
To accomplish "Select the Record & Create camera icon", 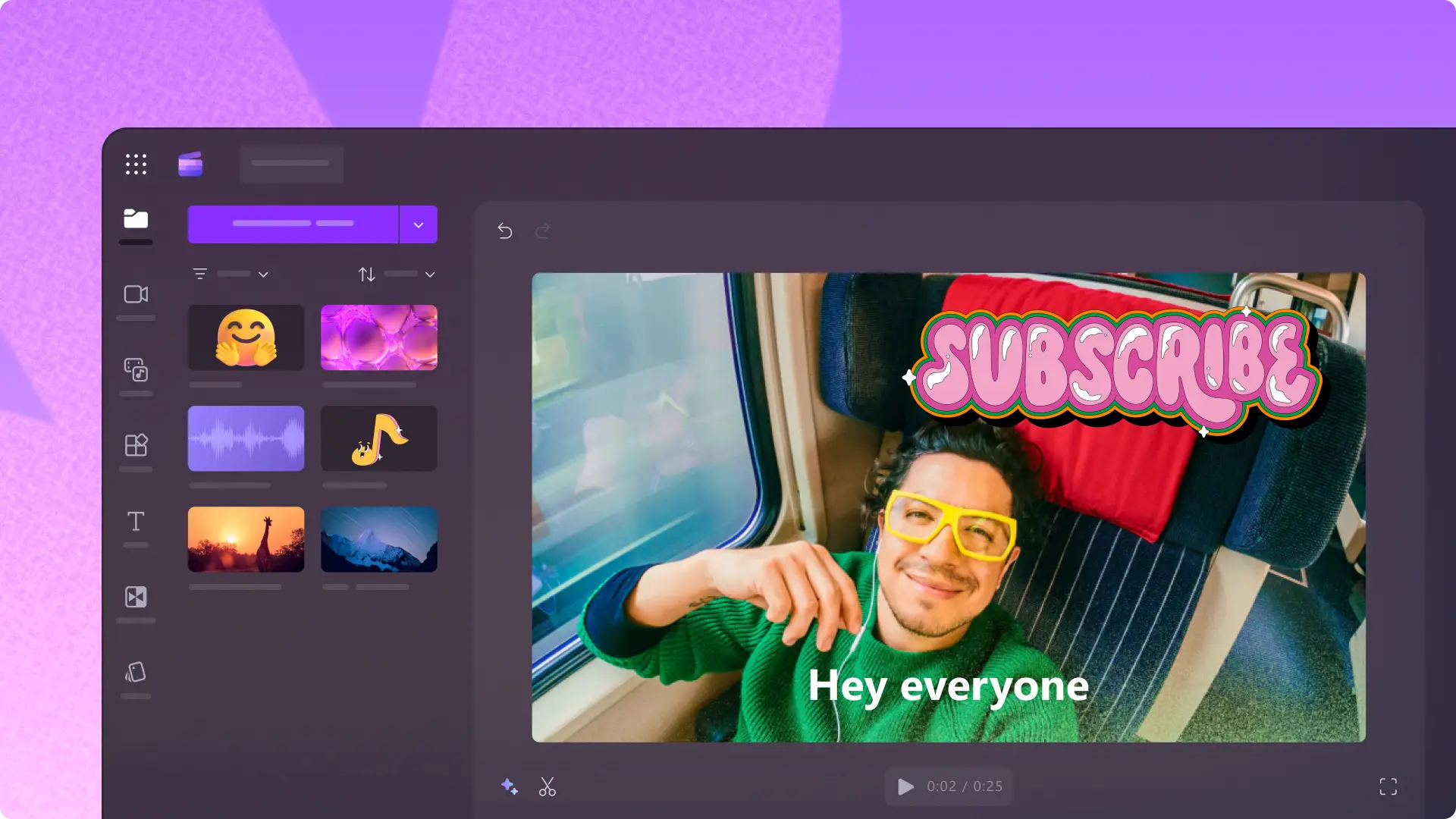I will click(x=136, y=295).
